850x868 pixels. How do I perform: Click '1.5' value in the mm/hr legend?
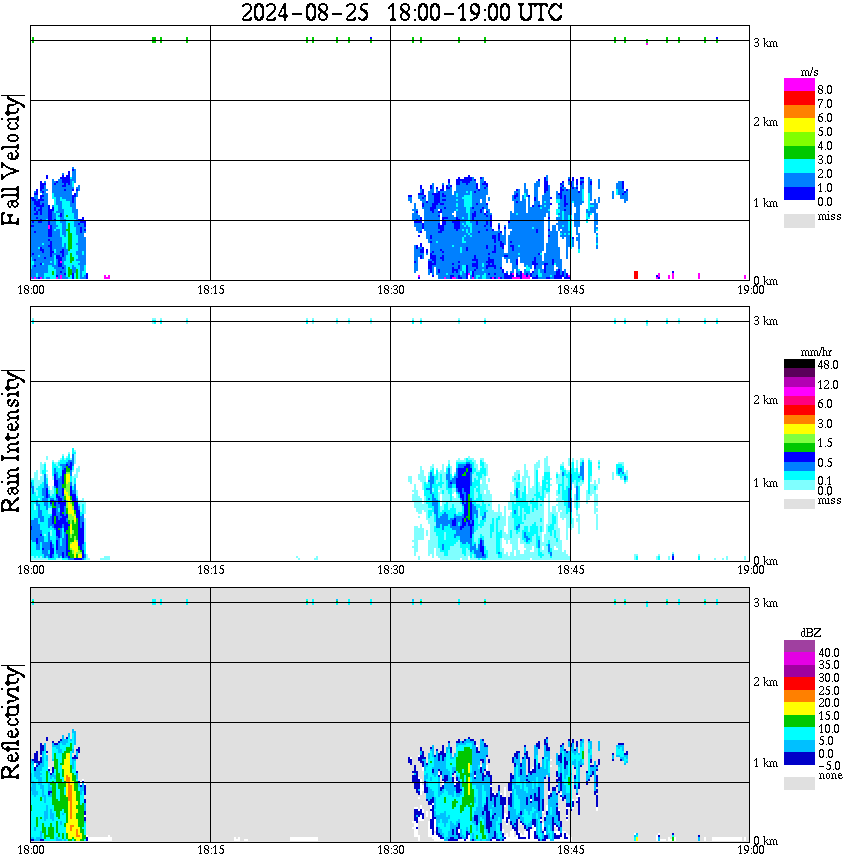point(825,443)
